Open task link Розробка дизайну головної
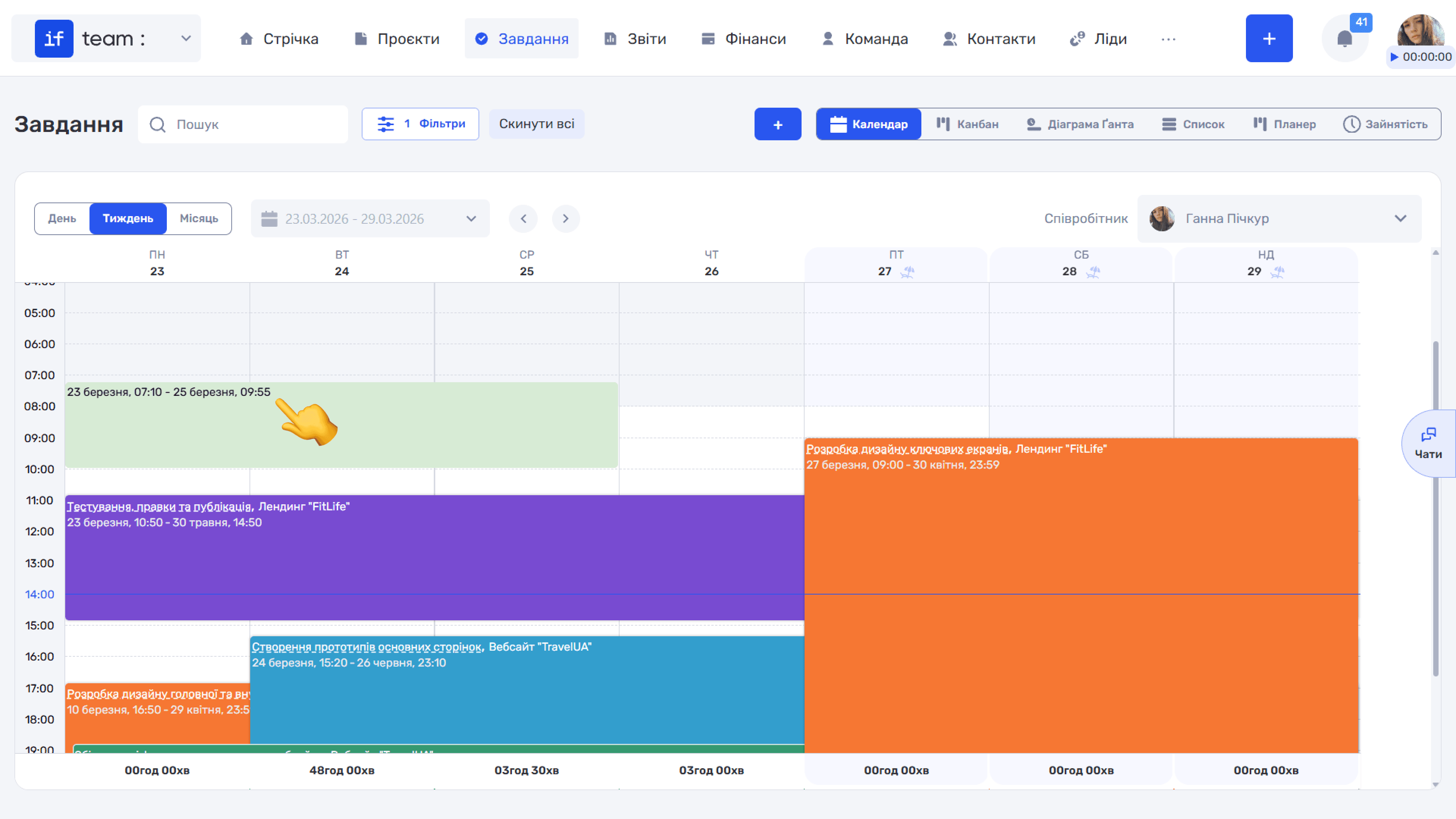Viewport: 1456px width, 819px height. click(158, 694)
